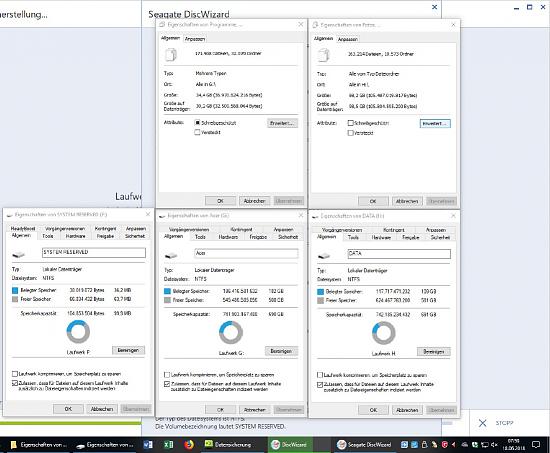Uncheck file indexing option for drive F:

click(15, 383)
